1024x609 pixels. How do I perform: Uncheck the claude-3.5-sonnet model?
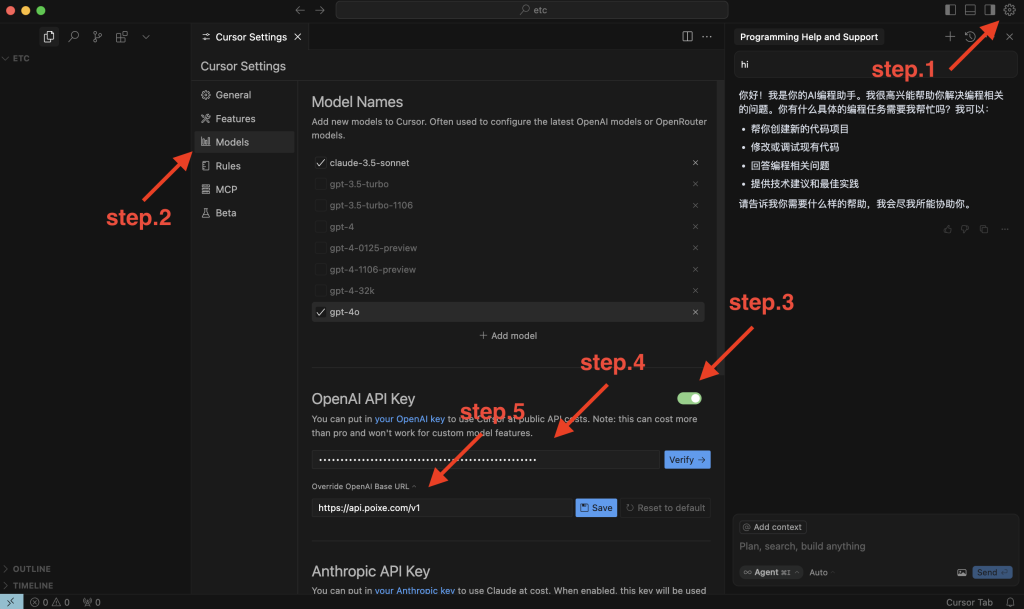click(321, 163)
